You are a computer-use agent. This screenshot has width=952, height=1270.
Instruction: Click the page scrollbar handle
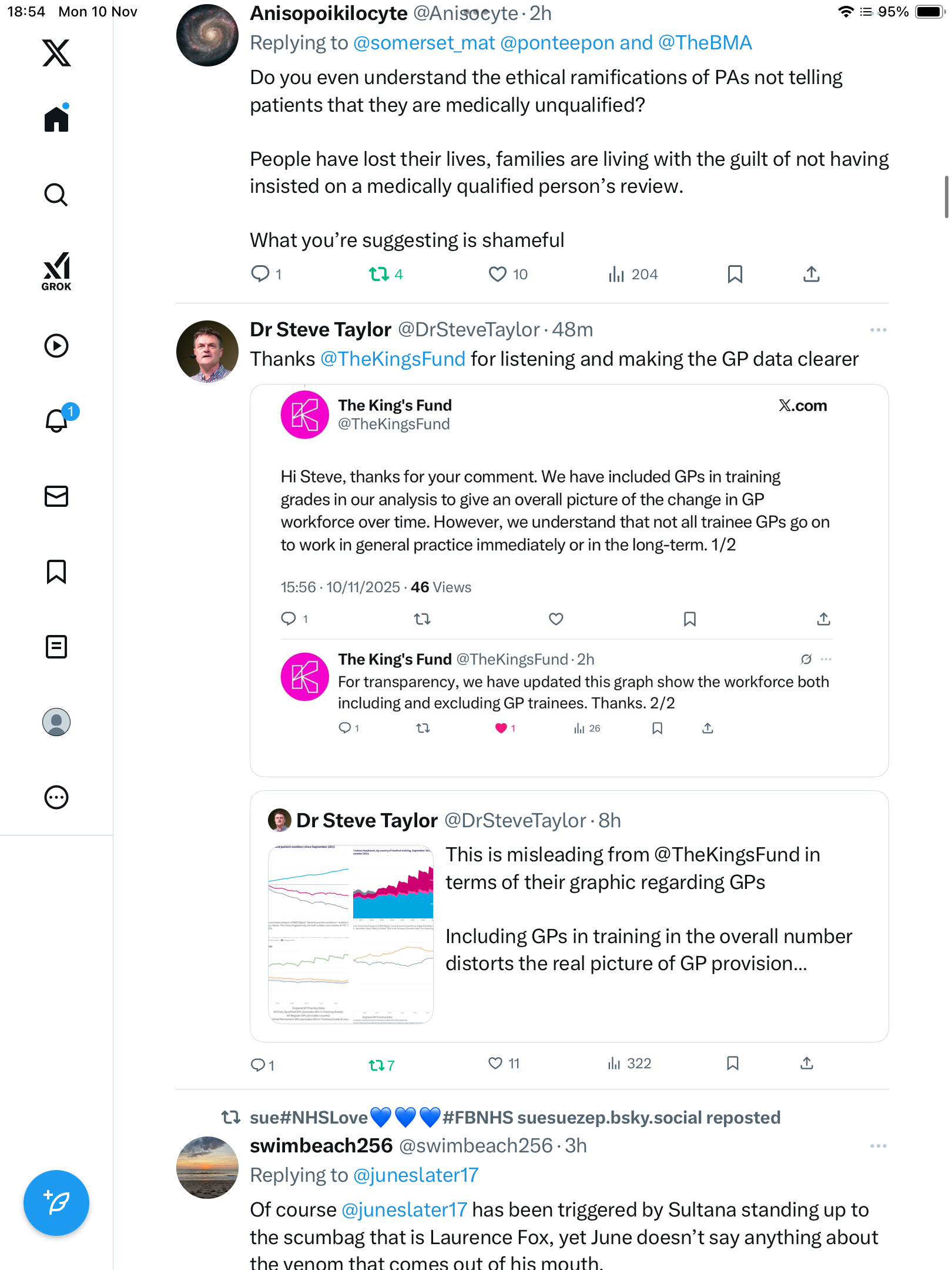pos(946,196)
